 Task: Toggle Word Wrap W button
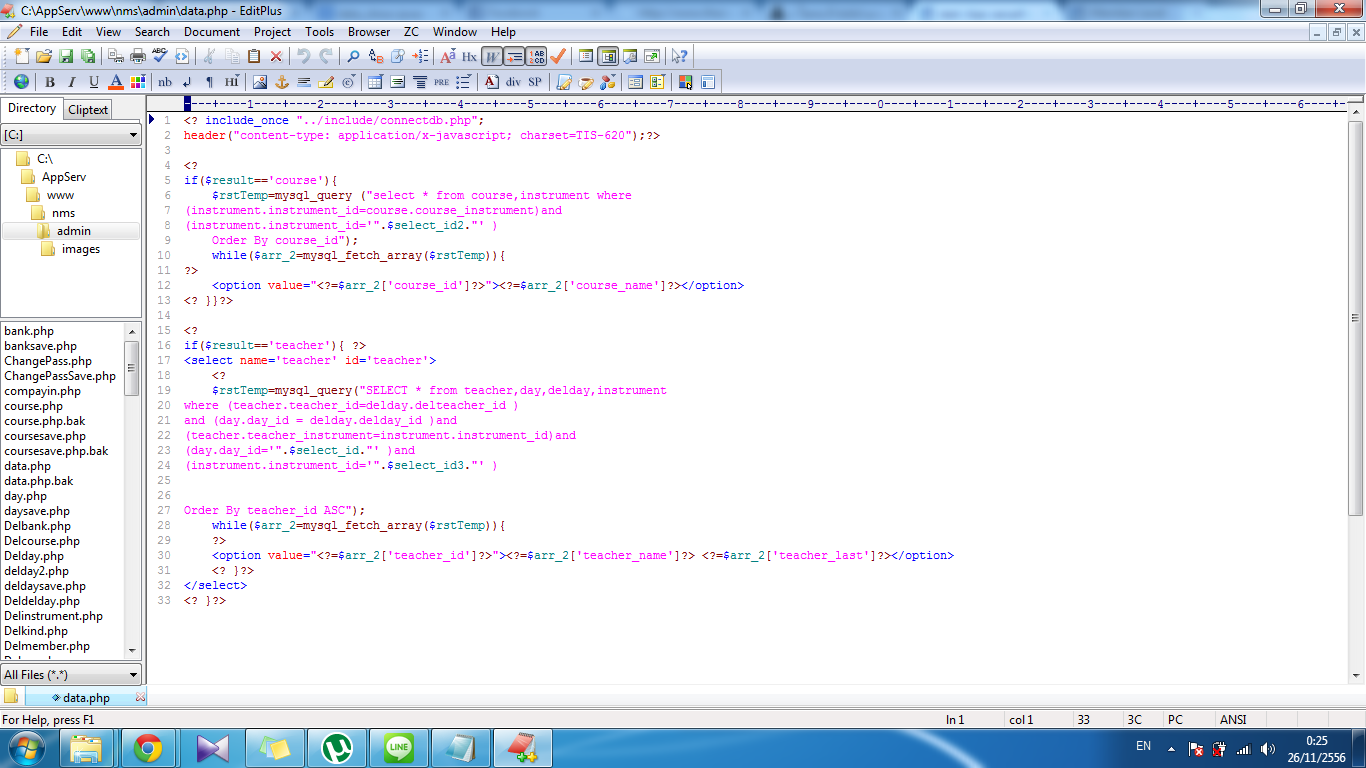pos(491,56)
